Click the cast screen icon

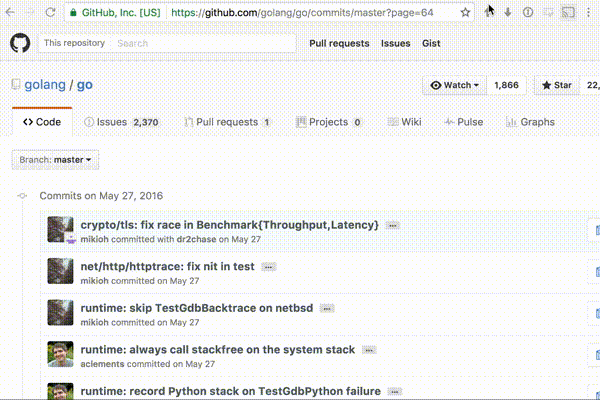pos(568,13)
